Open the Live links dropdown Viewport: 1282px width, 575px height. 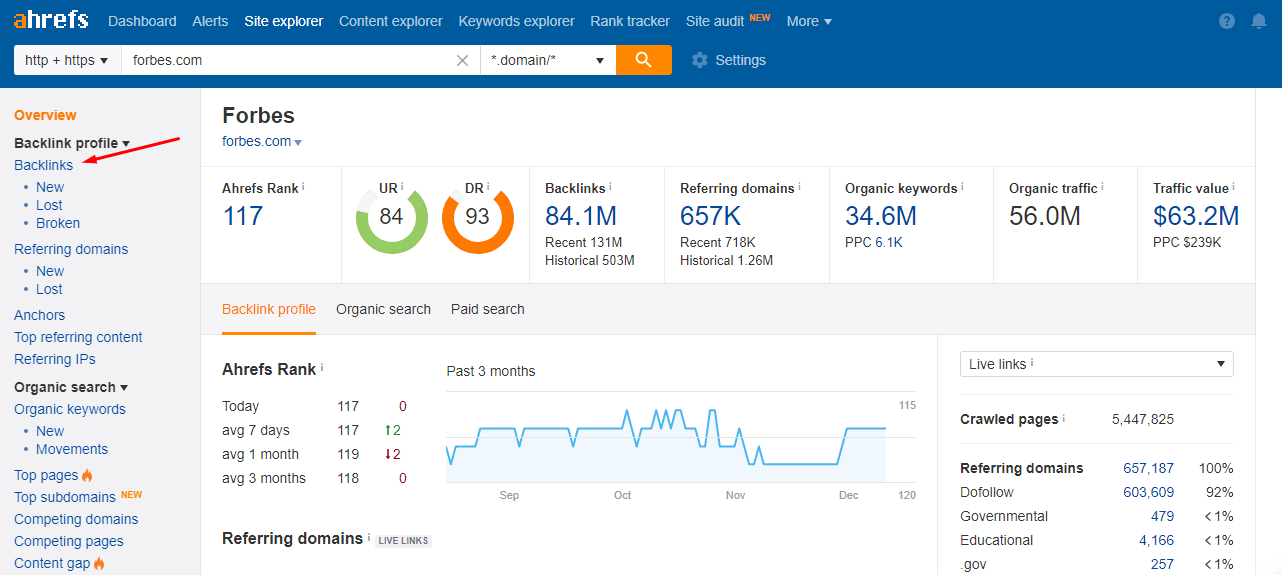(1096, 364)
